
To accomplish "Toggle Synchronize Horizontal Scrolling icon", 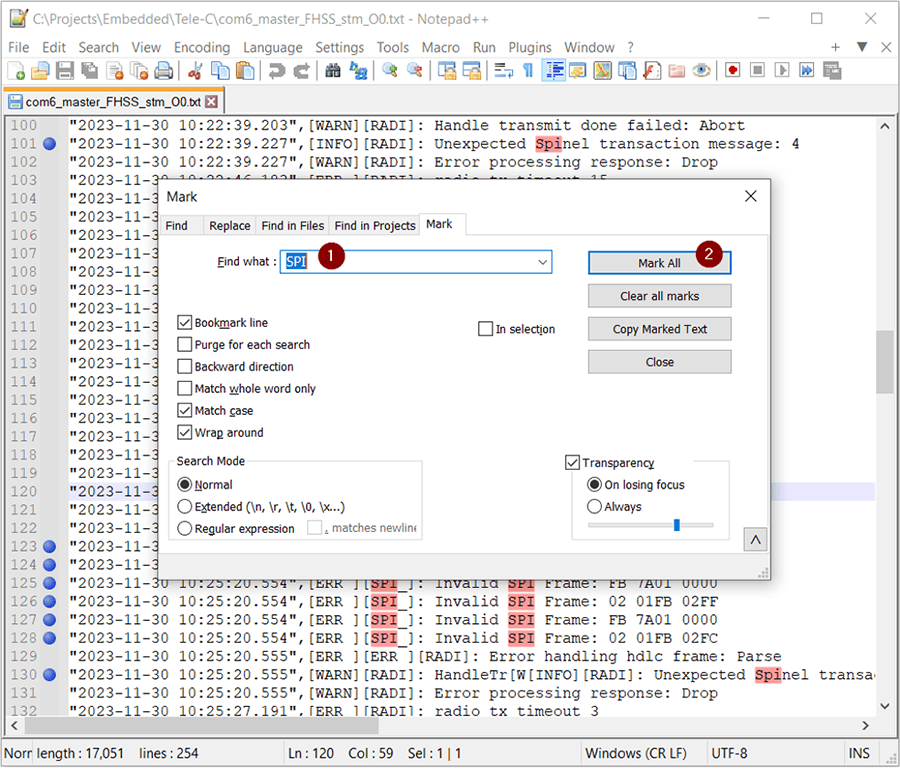I will tap(471, 71).
